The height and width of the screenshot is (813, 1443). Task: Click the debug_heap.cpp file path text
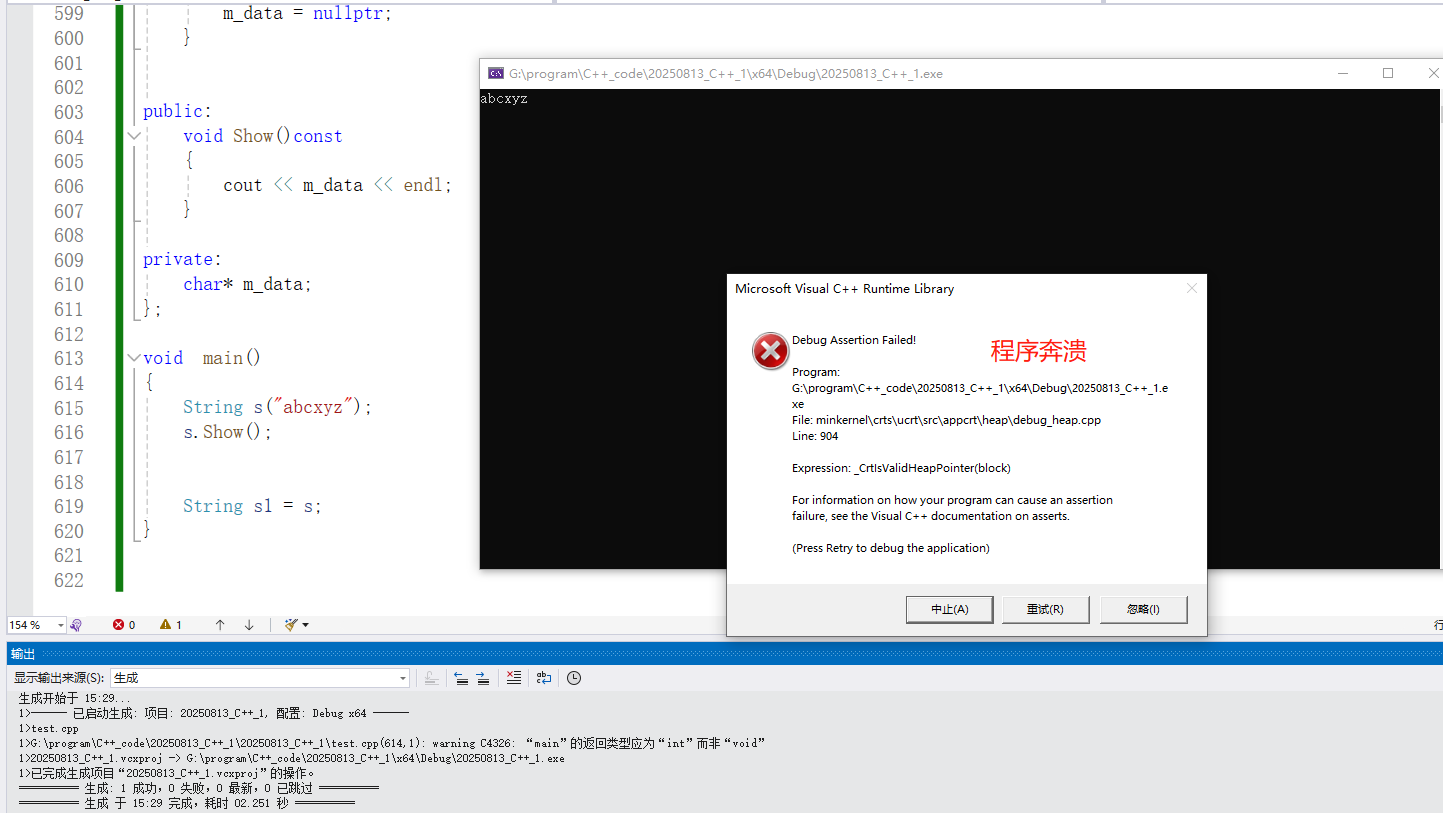click(x=946, y=420)
